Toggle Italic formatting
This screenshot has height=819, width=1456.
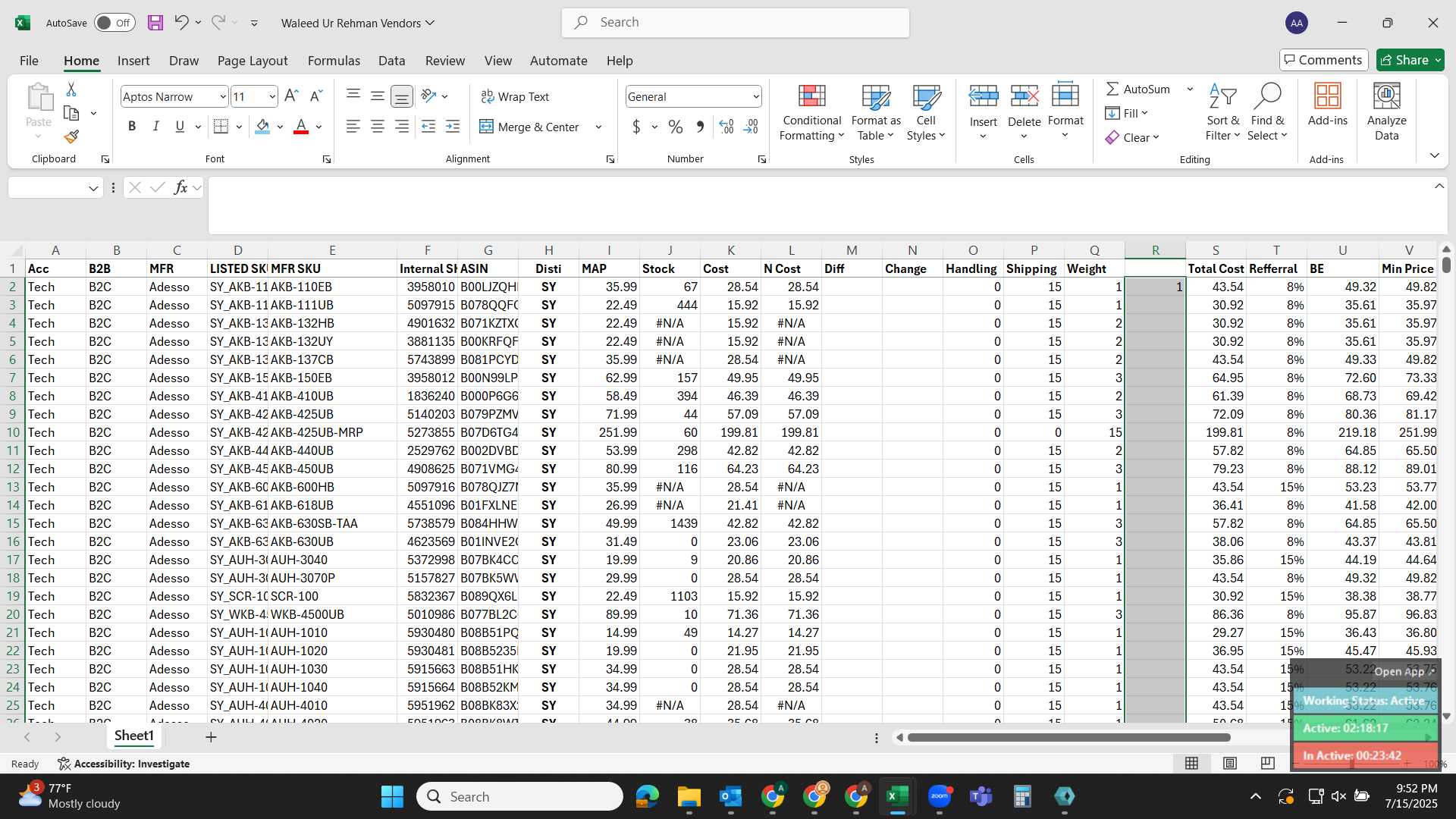click(x=155, y=127)
